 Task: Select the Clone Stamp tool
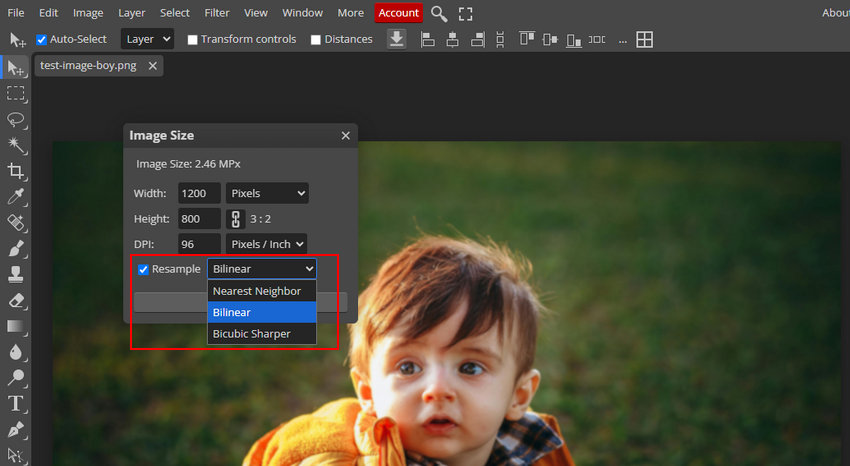tap(16, 274)
